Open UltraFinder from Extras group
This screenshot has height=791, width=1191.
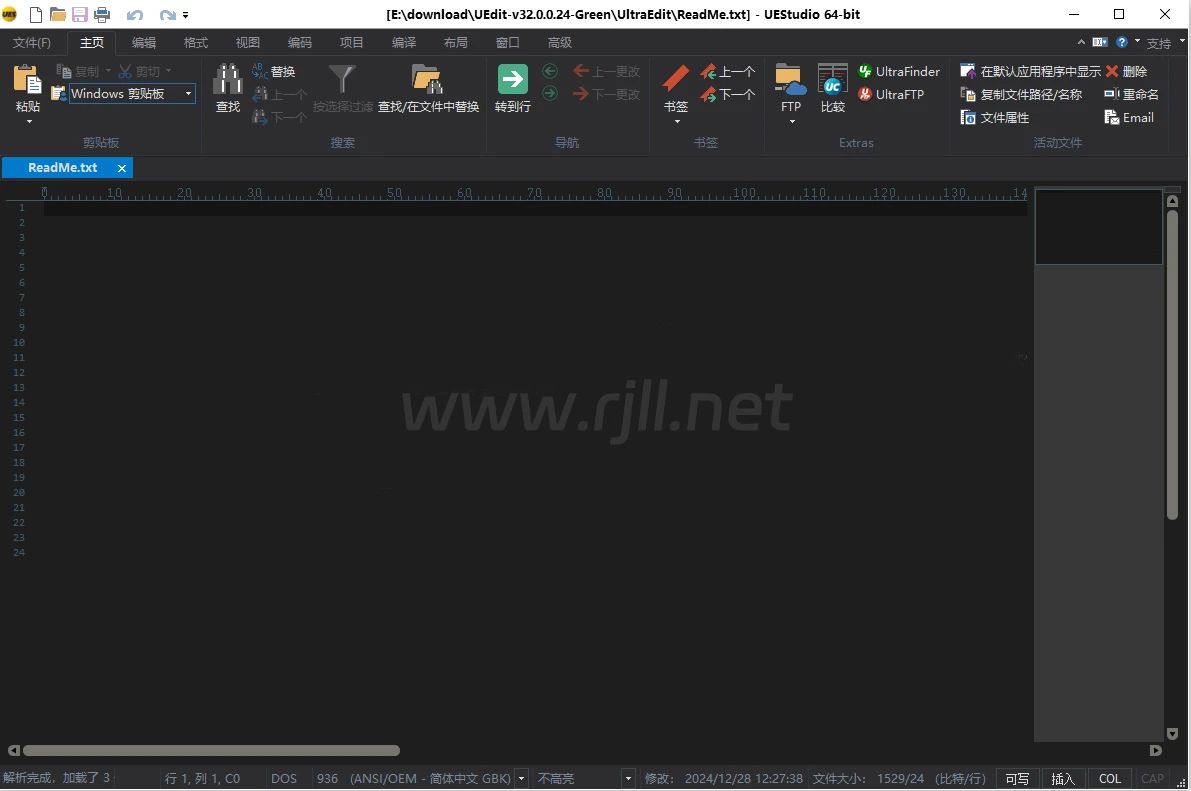click(898, 72)
